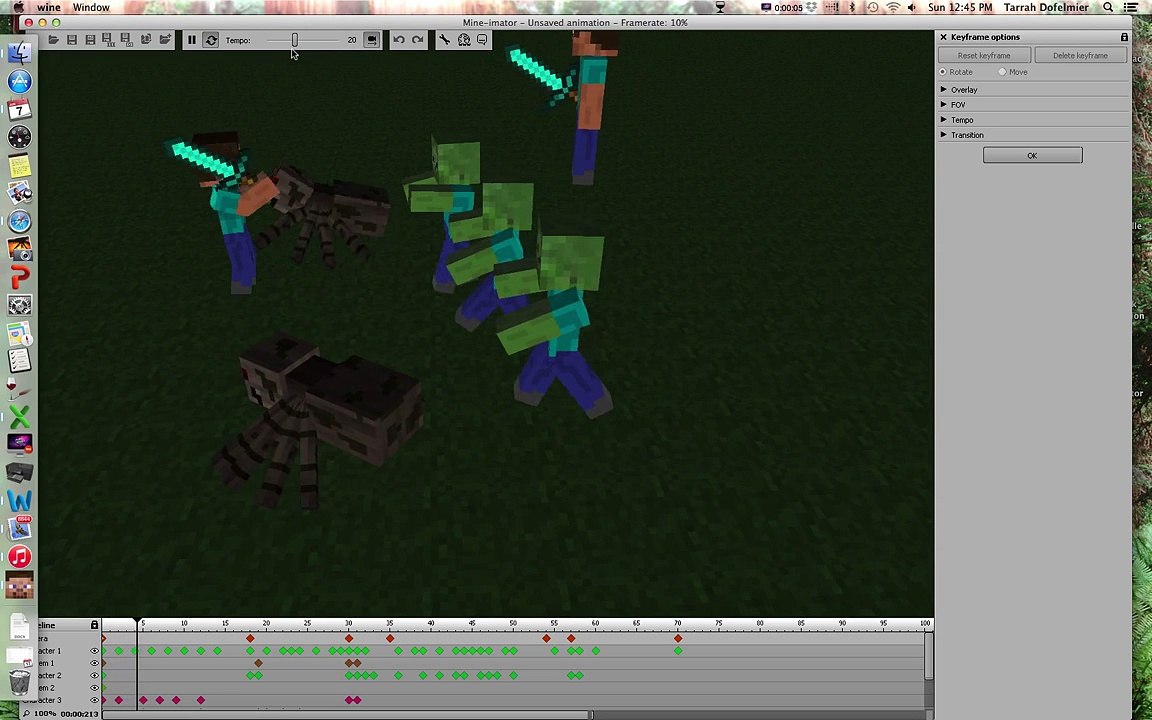
Task: Click the timeline vertical scrollbar
Action: [x=929, y=655]
